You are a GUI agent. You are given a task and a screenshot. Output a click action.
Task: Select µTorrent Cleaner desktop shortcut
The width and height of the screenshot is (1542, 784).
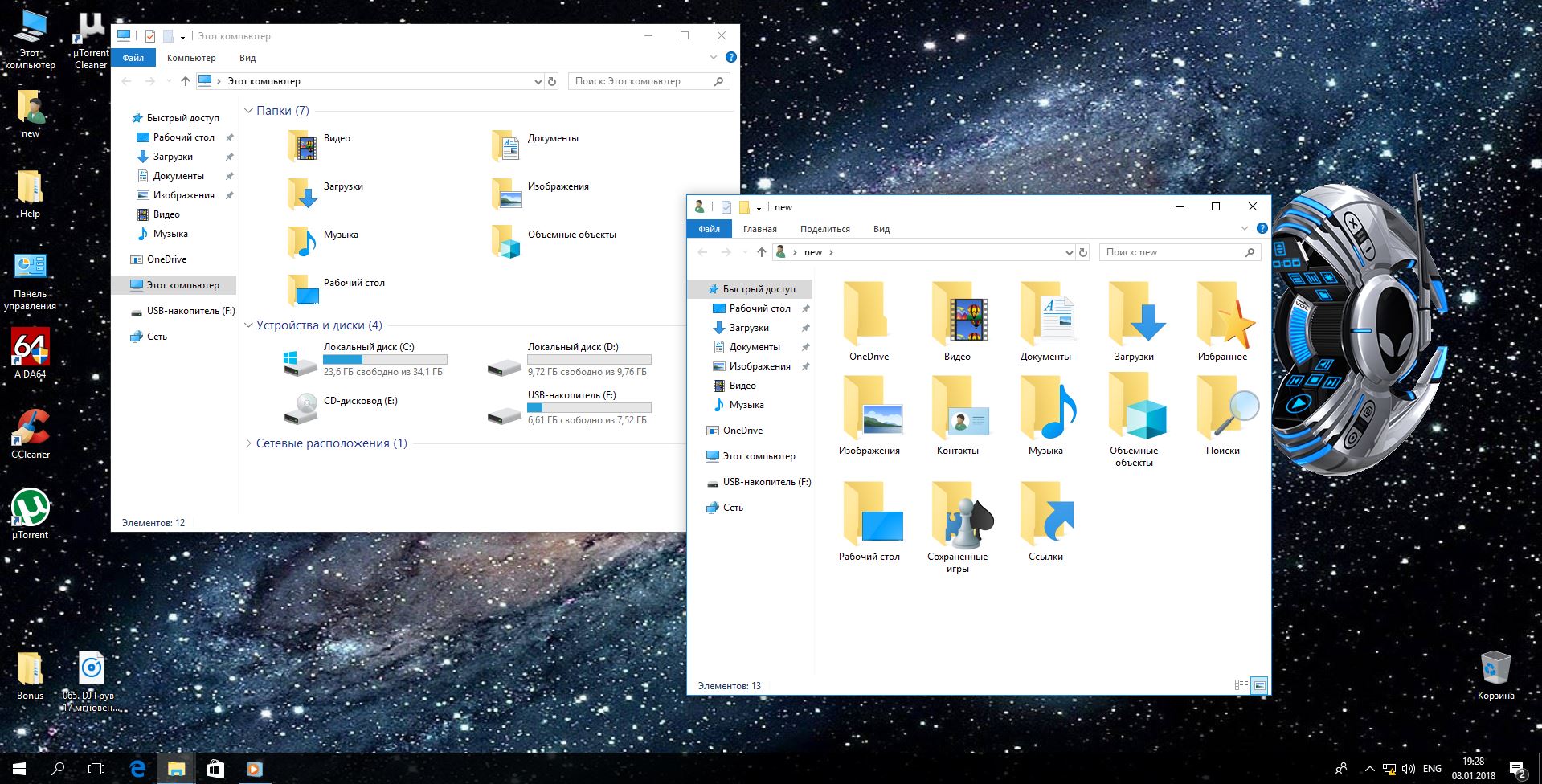91,42
